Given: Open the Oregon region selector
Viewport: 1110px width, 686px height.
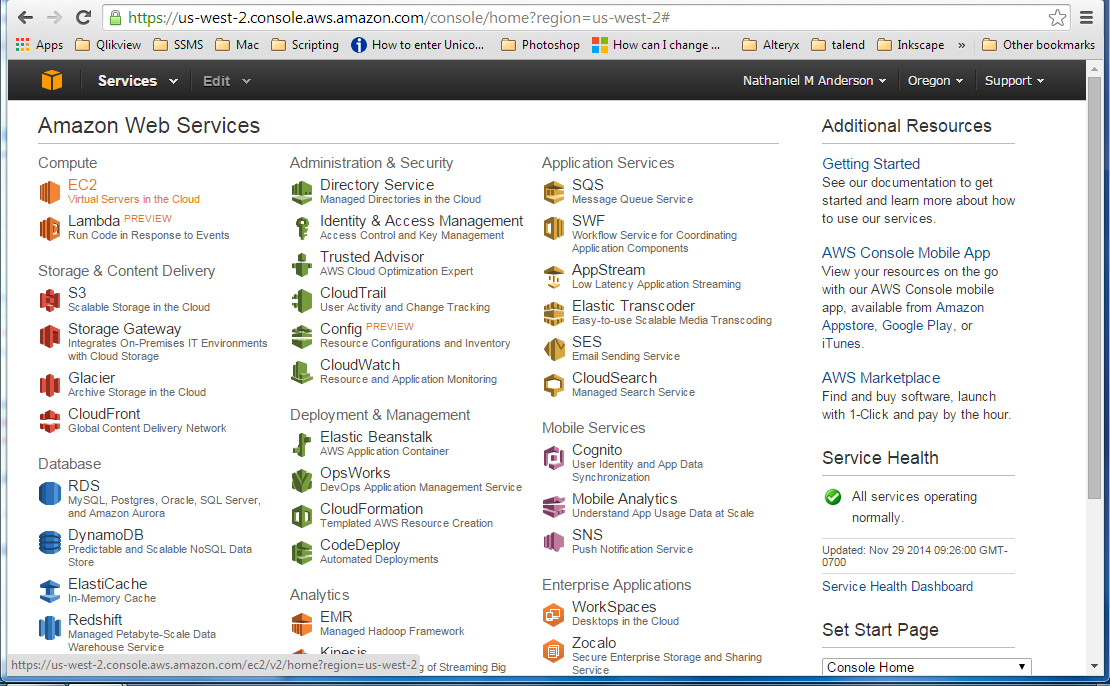Looking at the screenshot, I should click(935, 81).
